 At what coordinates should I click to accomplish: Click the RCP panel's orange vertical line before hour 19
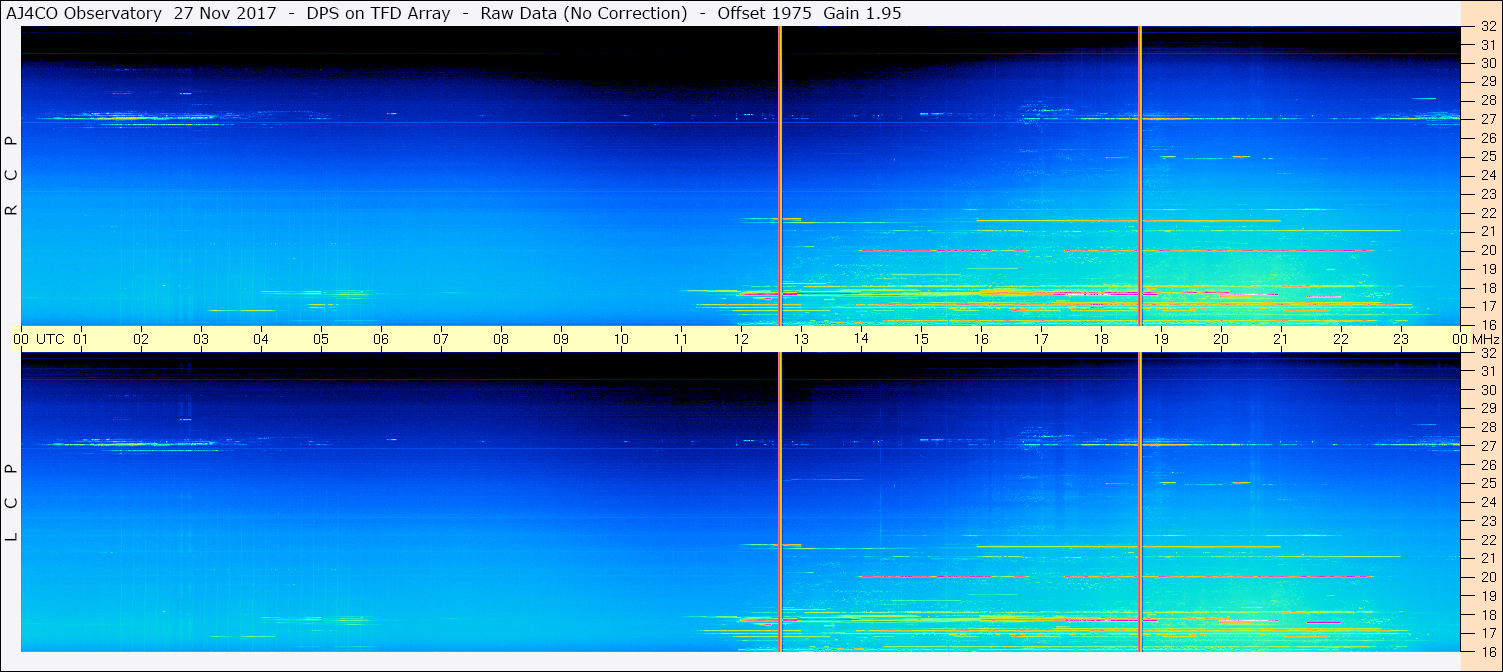1139,176
